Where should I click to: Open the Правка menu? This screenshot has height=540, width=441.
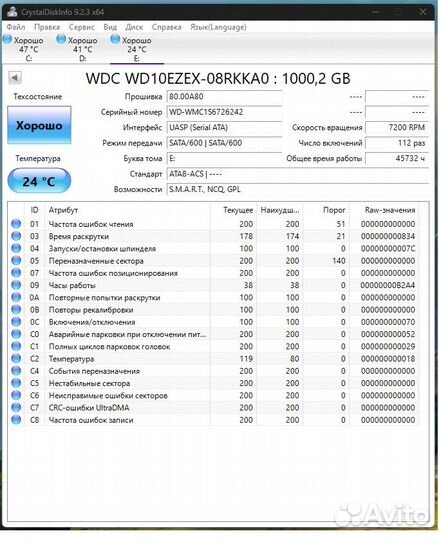pos(47,27)
